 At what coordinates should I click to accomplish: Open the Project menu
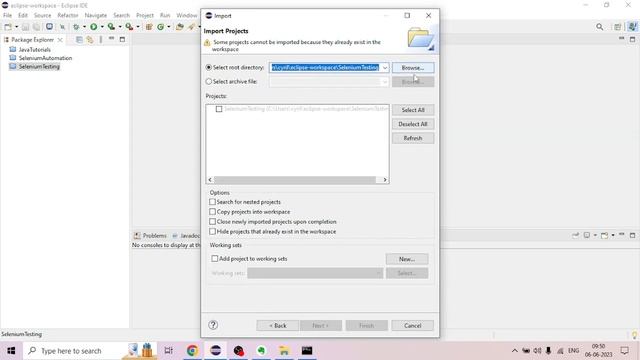click(x=145, y=15)
